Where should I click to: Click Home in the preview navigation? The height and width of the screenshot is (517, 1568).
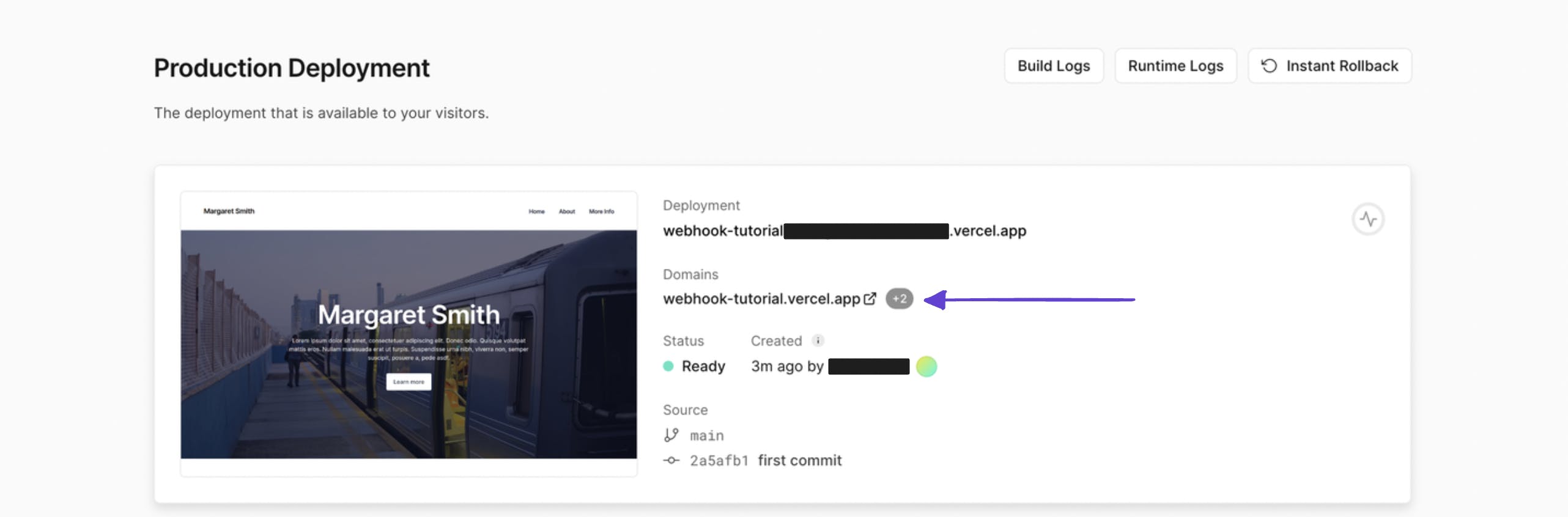(x=536, y=211)
